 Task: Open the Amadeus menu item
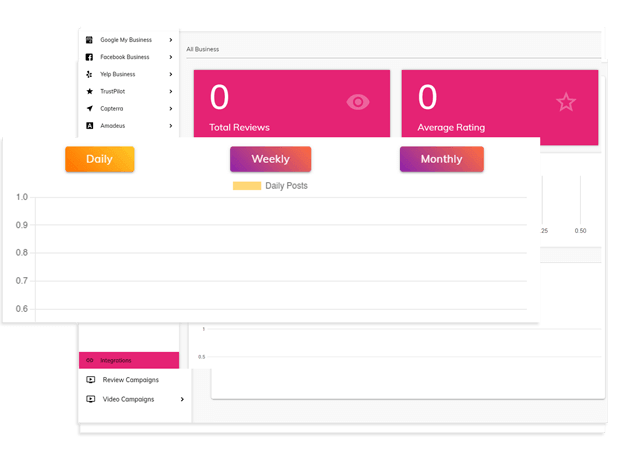[x=129, y=126]
